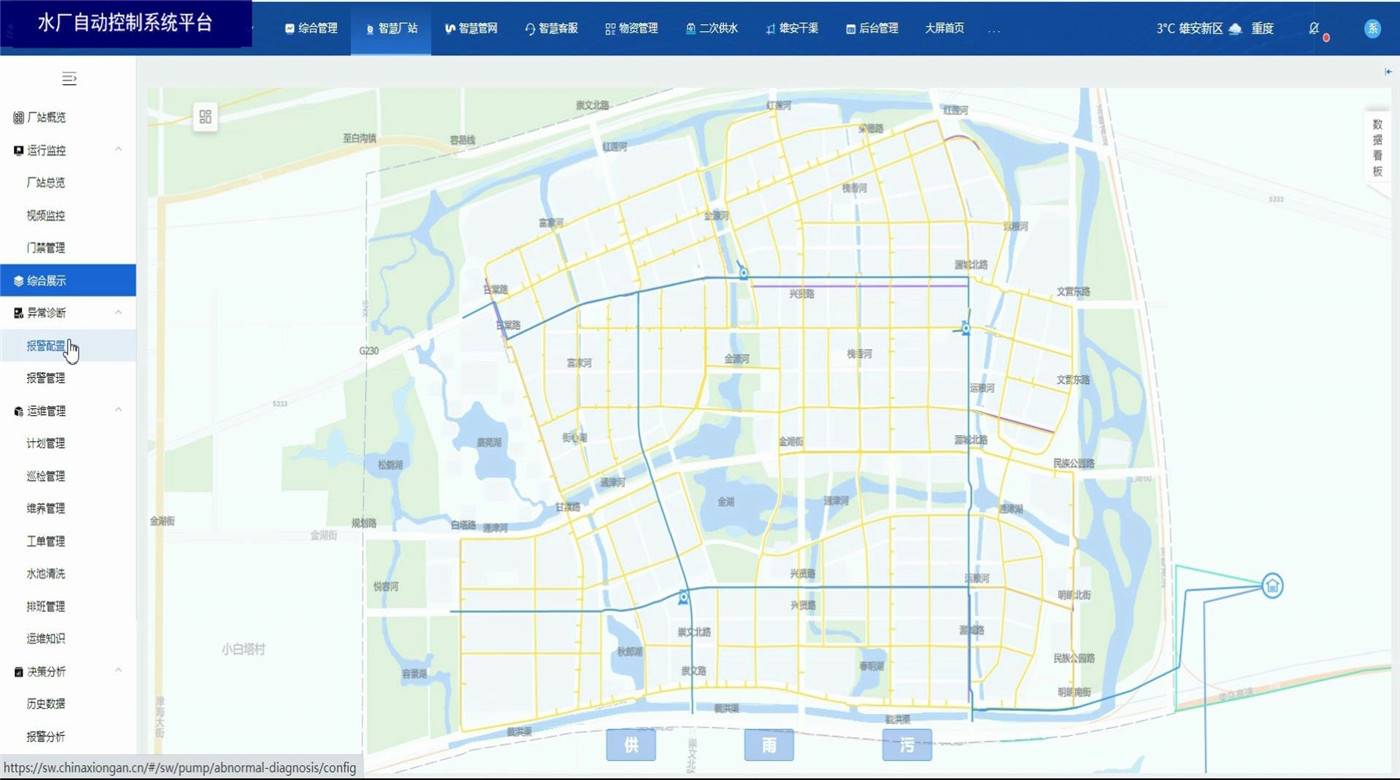Collapse the 运维管理 menu group
This screenshot has width=1400, height=780.
tap(118, 410)
